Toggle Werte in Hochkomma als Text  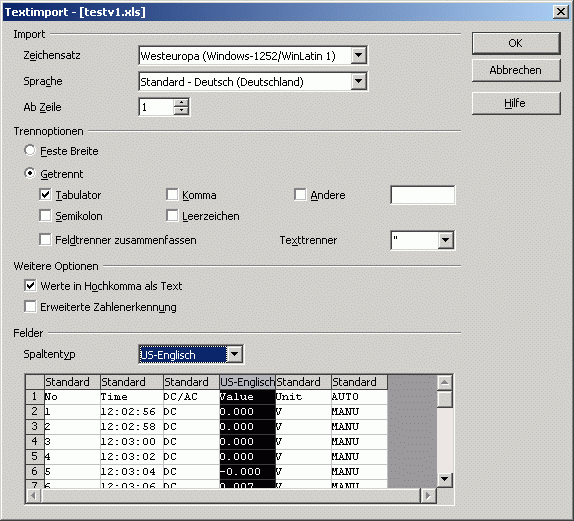point(30,285)
